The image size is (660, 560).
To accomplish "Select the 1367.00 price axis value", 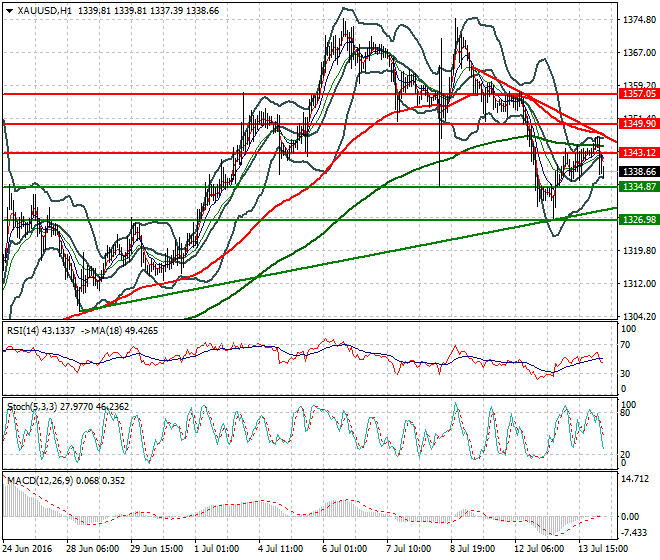I will 639,53.
